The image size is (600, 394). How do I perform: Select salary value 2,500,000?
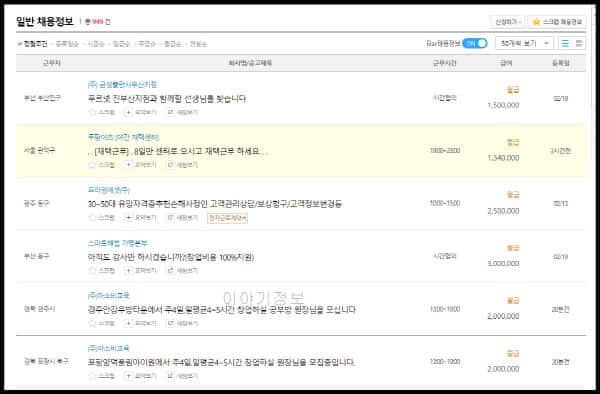(x=503, y=211)
